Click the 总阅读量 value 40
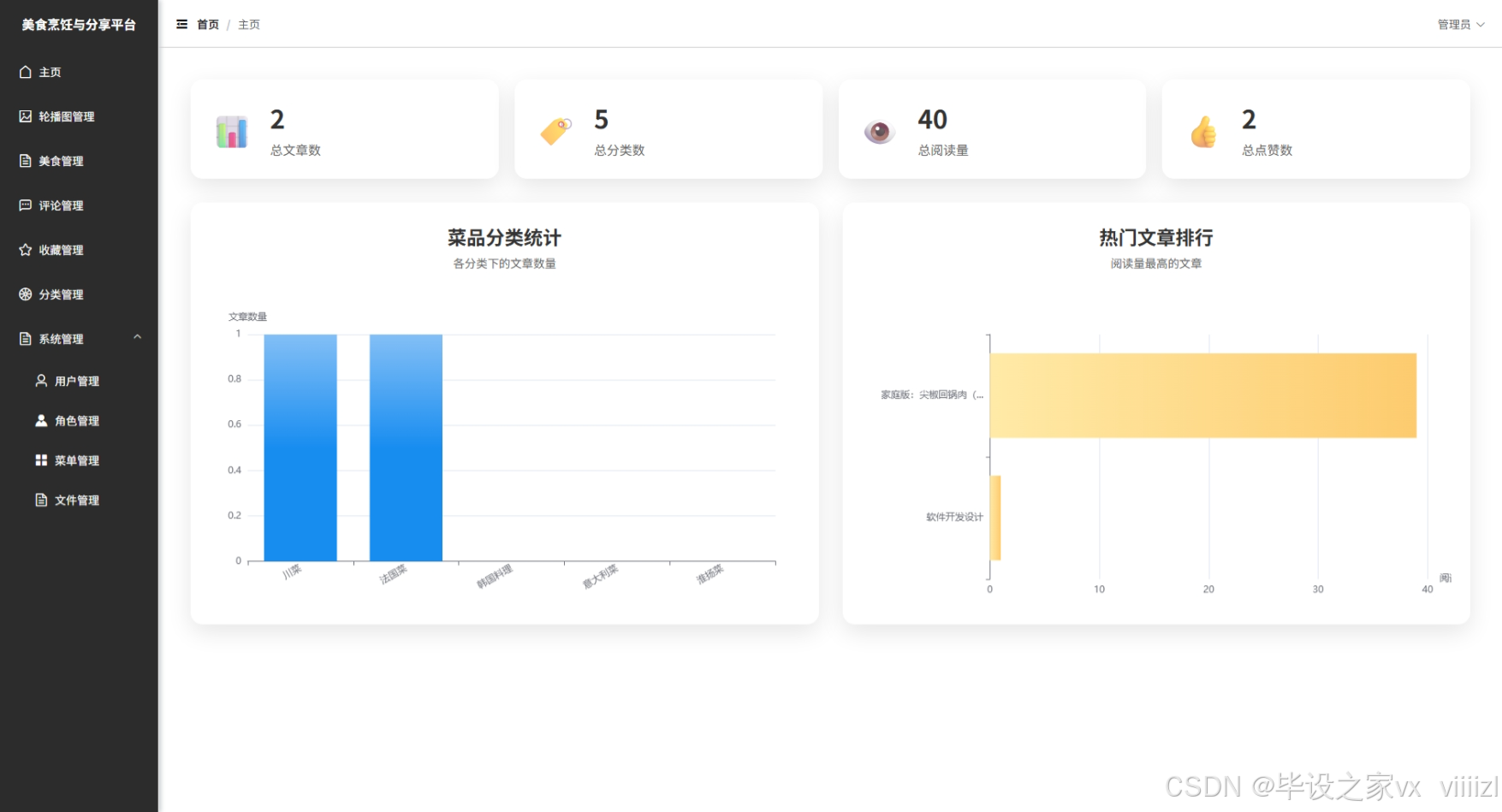The width and height of the screenshot is (1502, 812). point(932,120)
